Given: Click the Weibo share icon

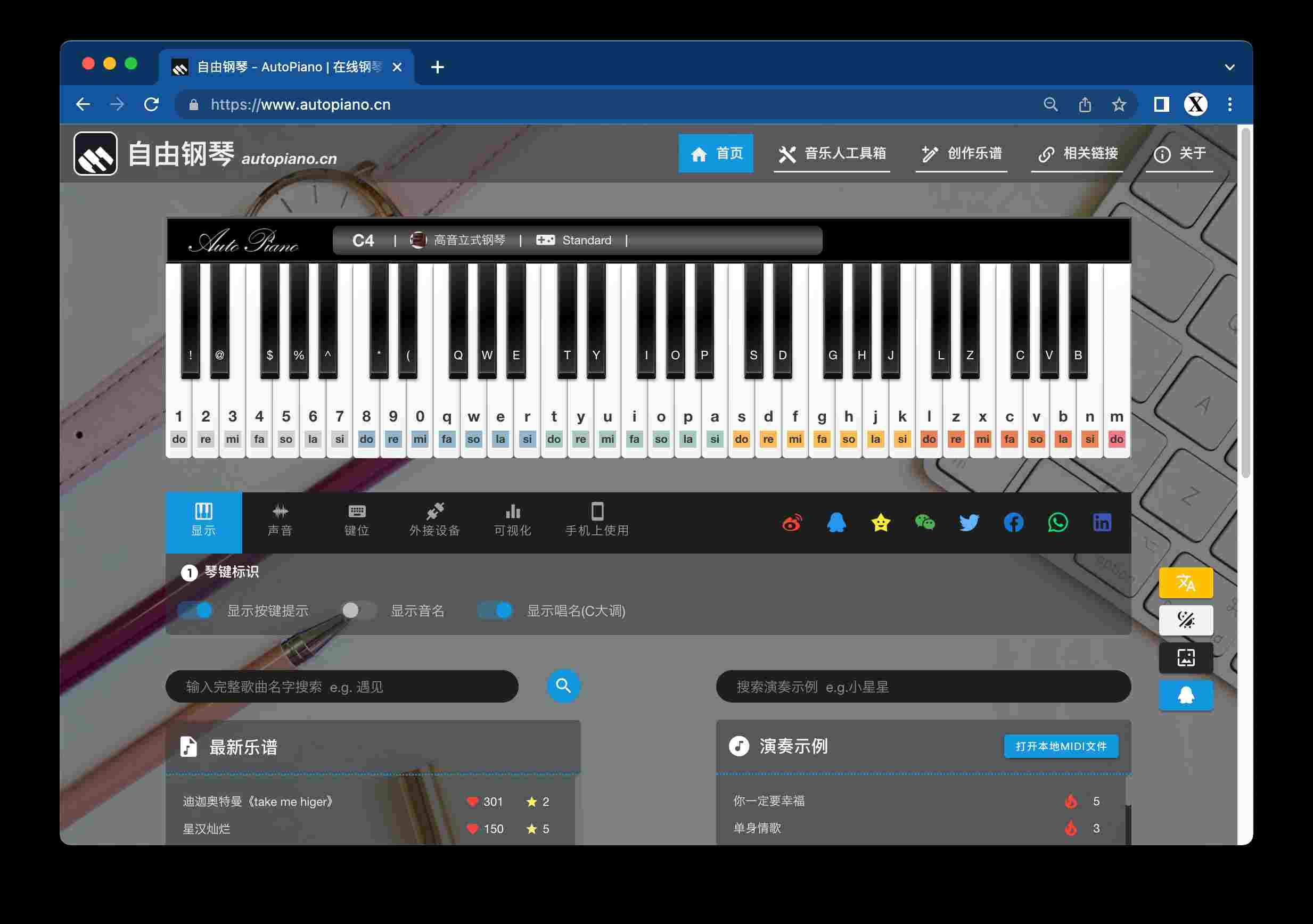Looking at the screenshot, I should [x=792, y=523].
